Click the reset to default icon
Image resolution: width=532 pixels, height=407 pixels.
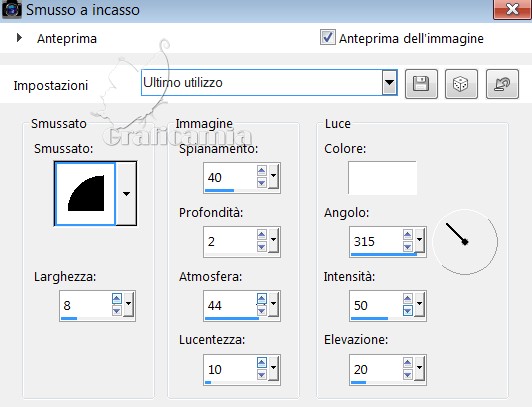click(x=502, y=84)
